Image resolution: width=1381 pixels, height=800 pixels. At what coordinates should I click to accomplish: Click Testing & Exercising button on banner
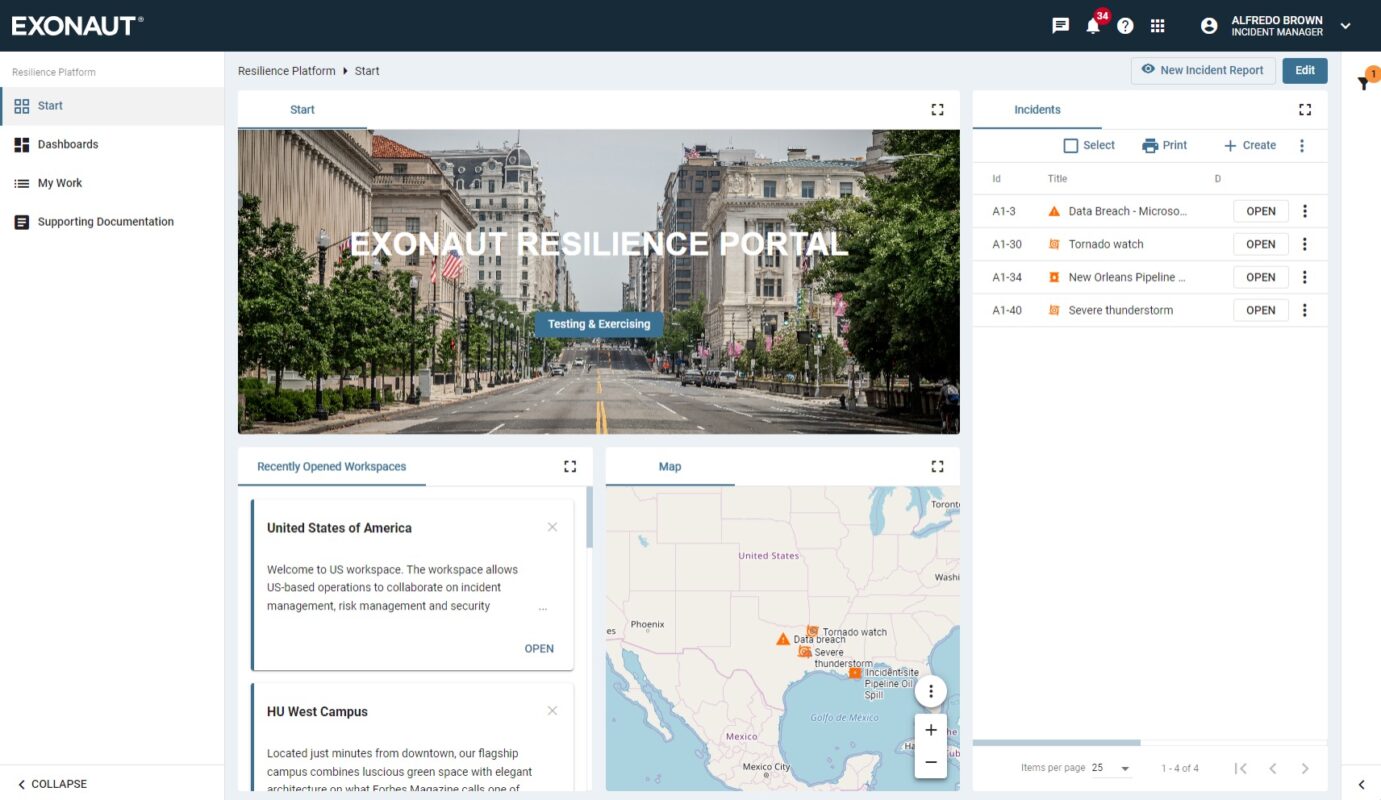point(599,324)
